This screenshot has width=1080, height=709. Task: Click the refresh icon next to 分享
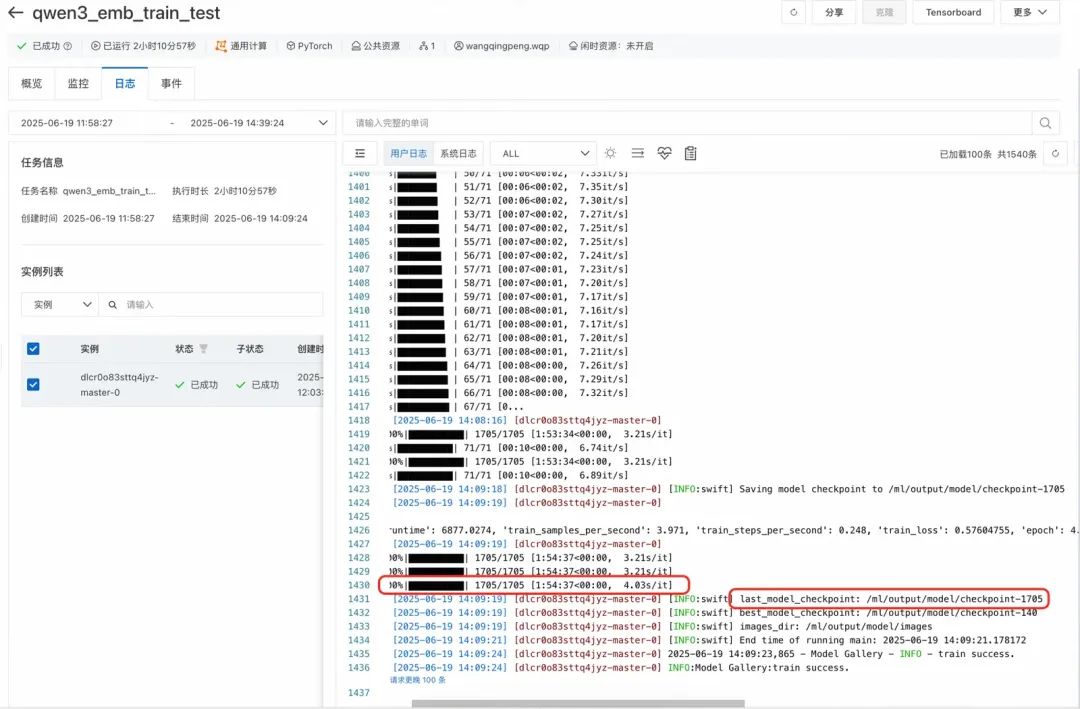tap(793, 13)
